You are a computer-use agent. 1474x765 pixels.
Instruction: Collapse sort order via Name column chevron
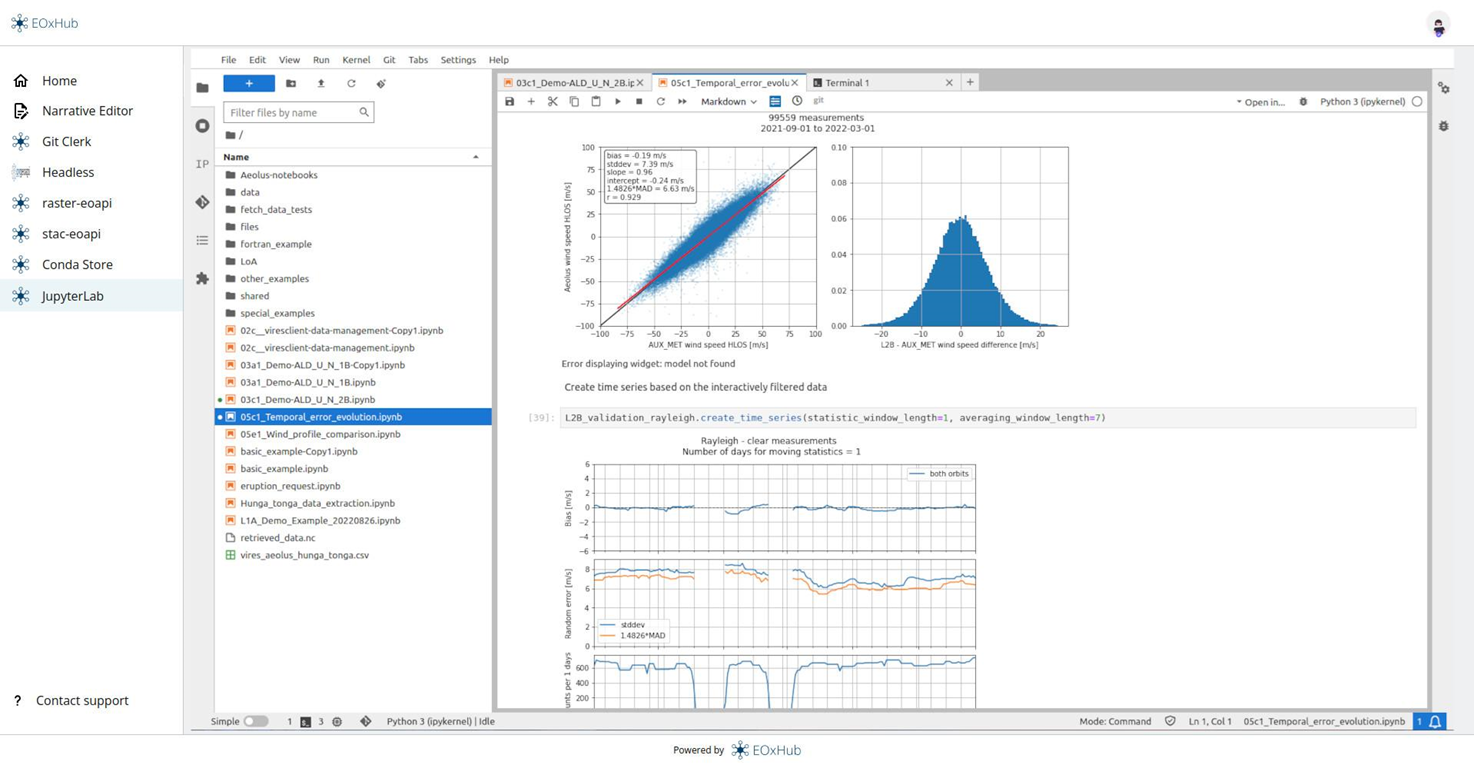(476, 157)
